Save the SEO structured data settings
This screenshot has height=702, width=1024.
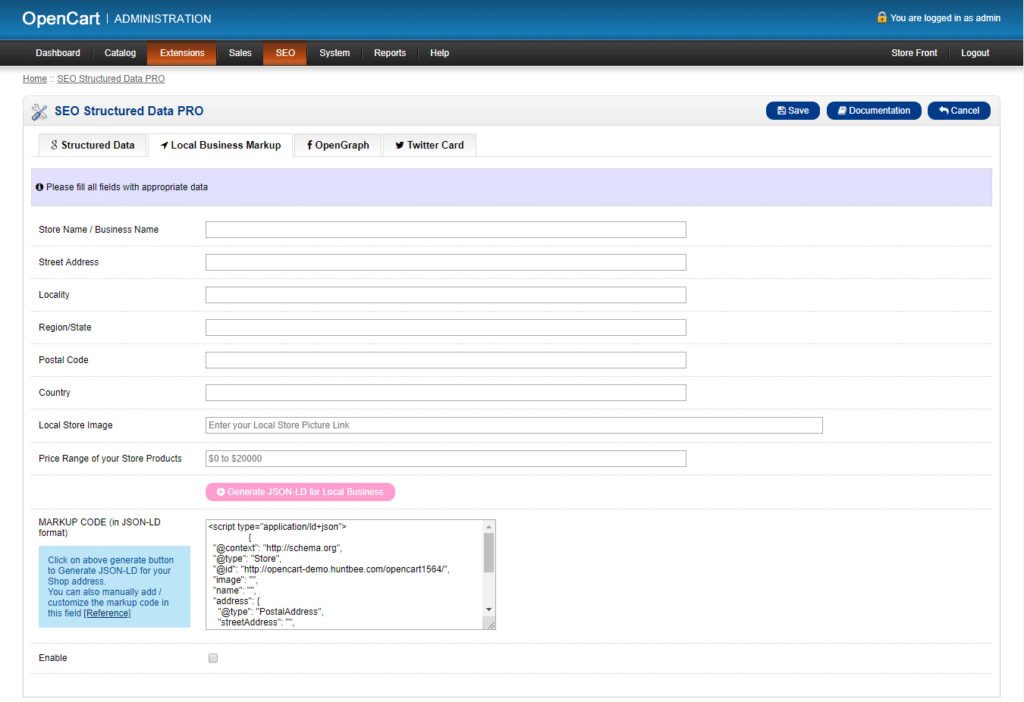793,111
